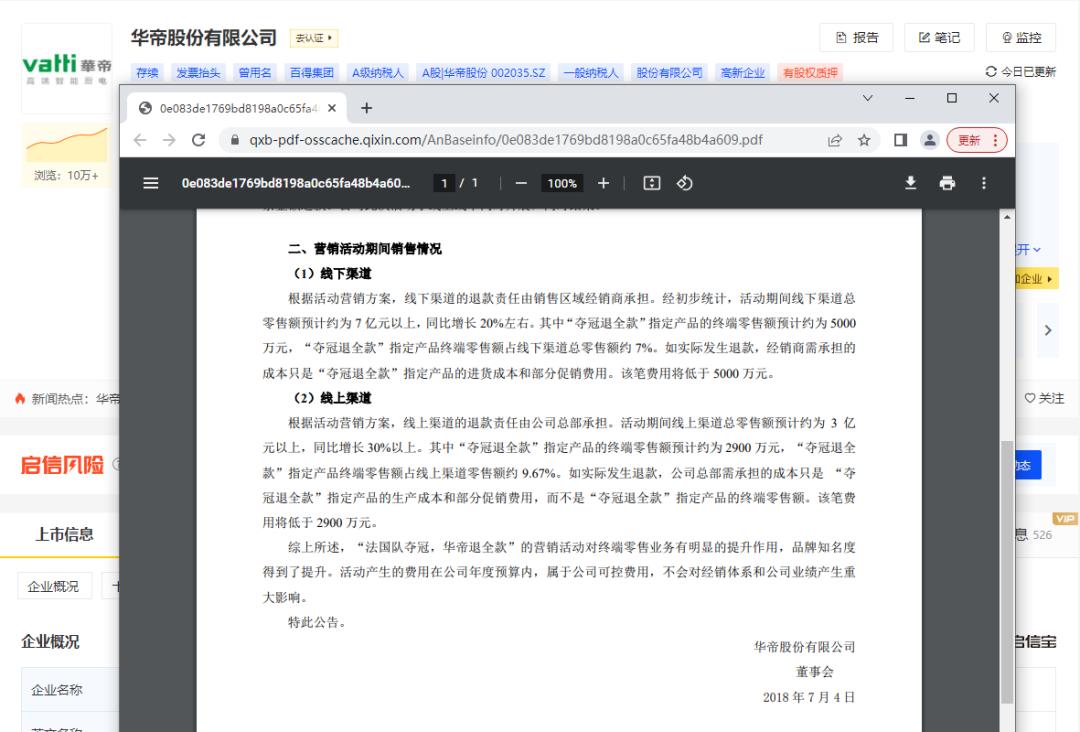The width and height of the screenshot is (1080, 732).
Task: Print the PDF announcement
Action: point(946,183)
